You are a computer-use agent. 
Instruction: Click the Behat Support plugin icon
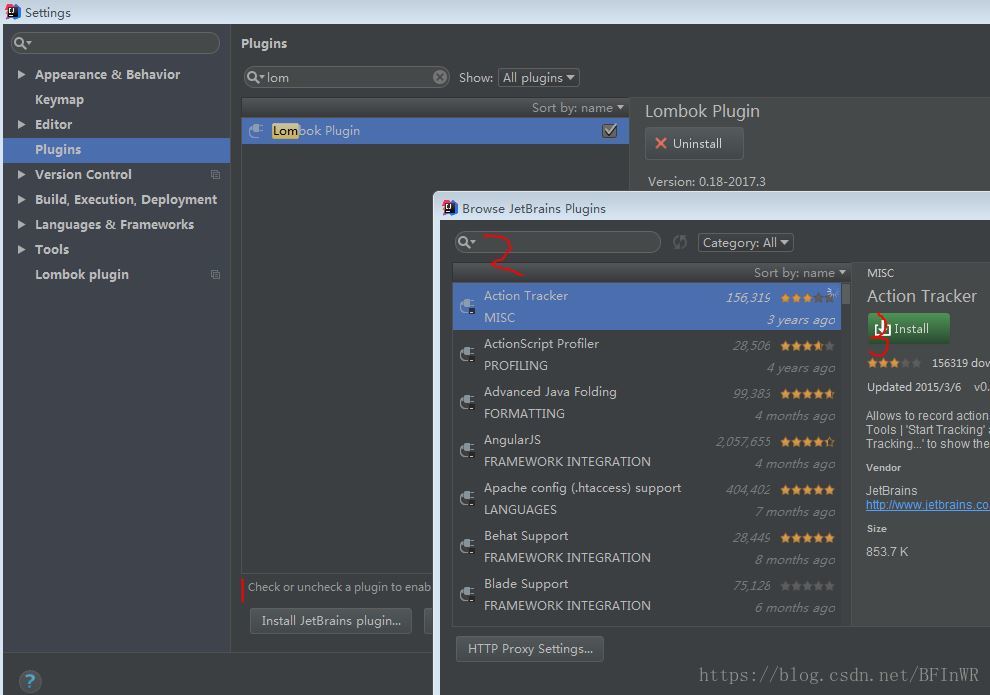coord(468,547)
